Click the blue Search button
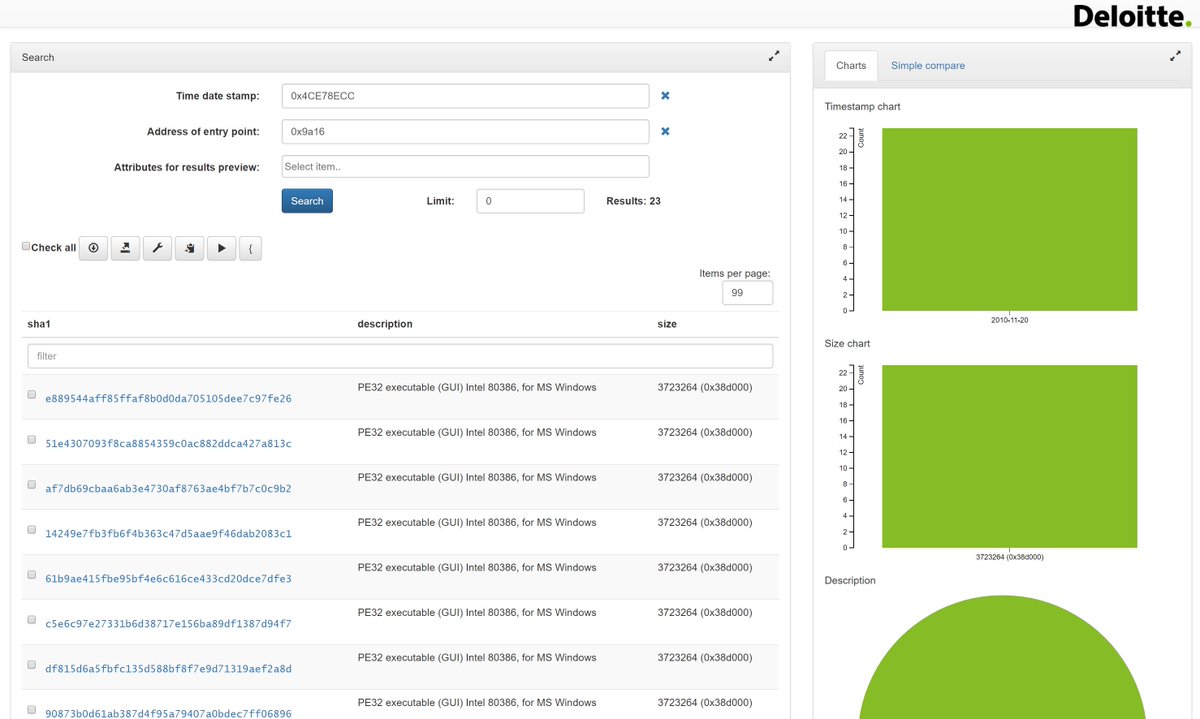 coord(307,201)
